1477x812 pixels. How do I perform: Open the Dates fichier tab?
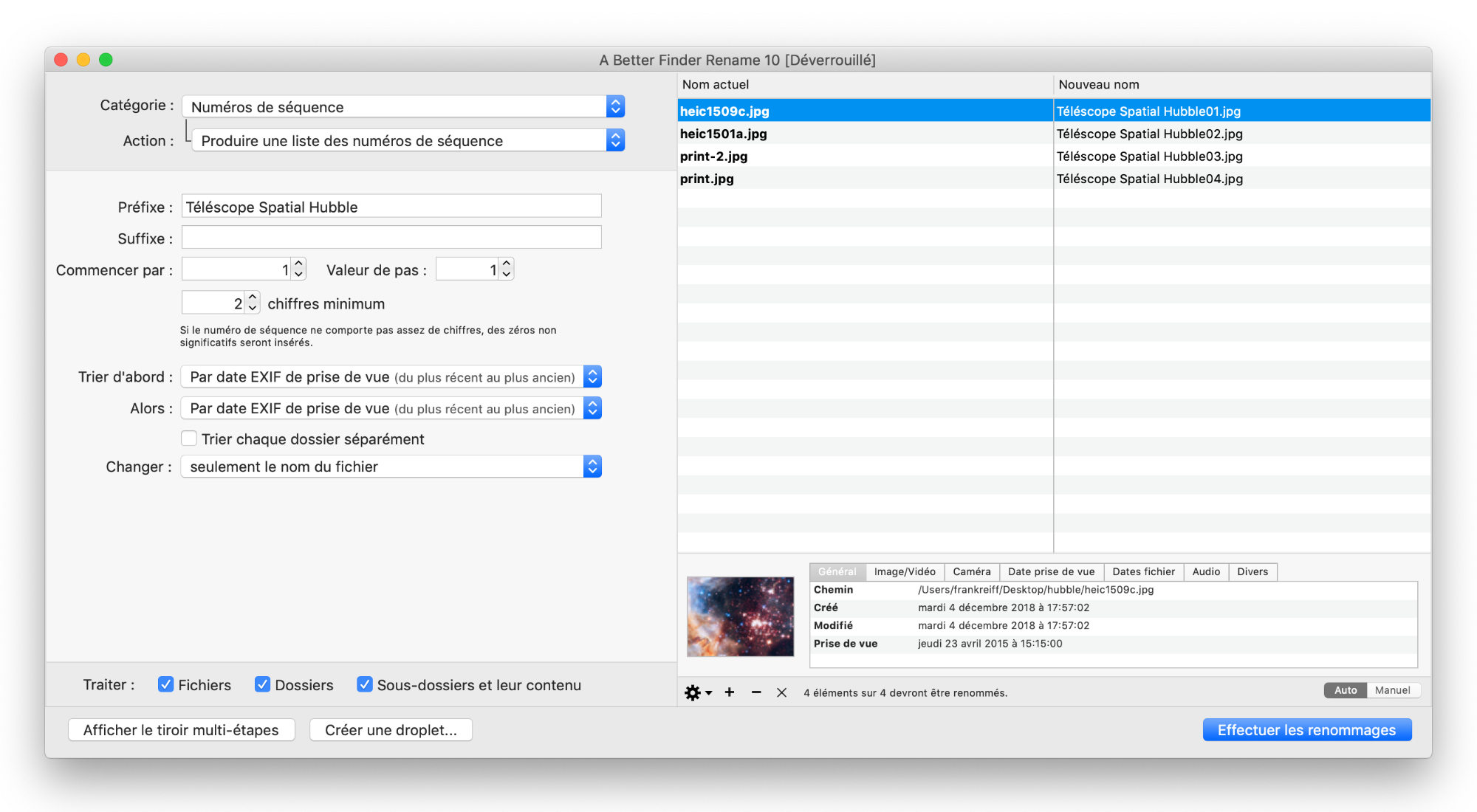1143,571
